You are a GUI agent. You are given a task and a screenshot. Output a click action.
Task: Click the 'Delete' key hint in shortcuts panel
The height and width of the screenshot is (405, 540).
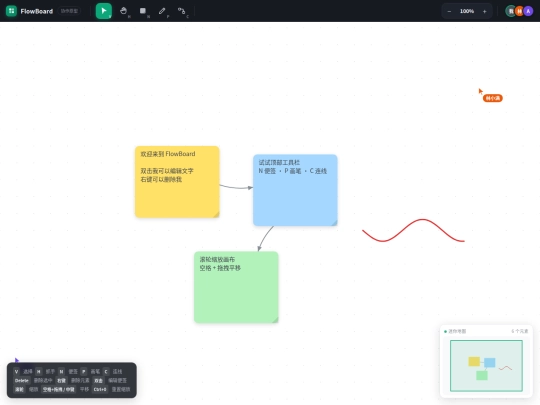[22, 381]
